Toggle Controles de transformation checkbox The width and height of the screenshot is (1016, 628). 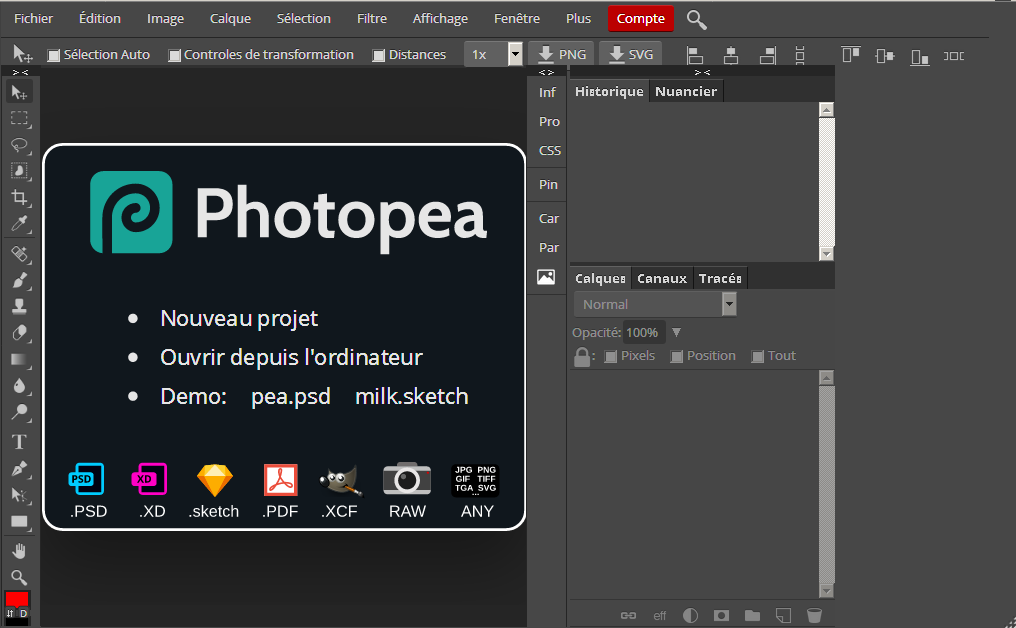click(174, 56)
